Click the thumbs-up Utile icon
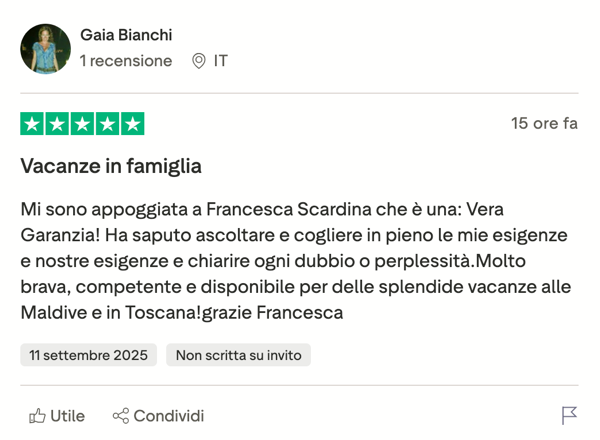 tap(37, 416)
